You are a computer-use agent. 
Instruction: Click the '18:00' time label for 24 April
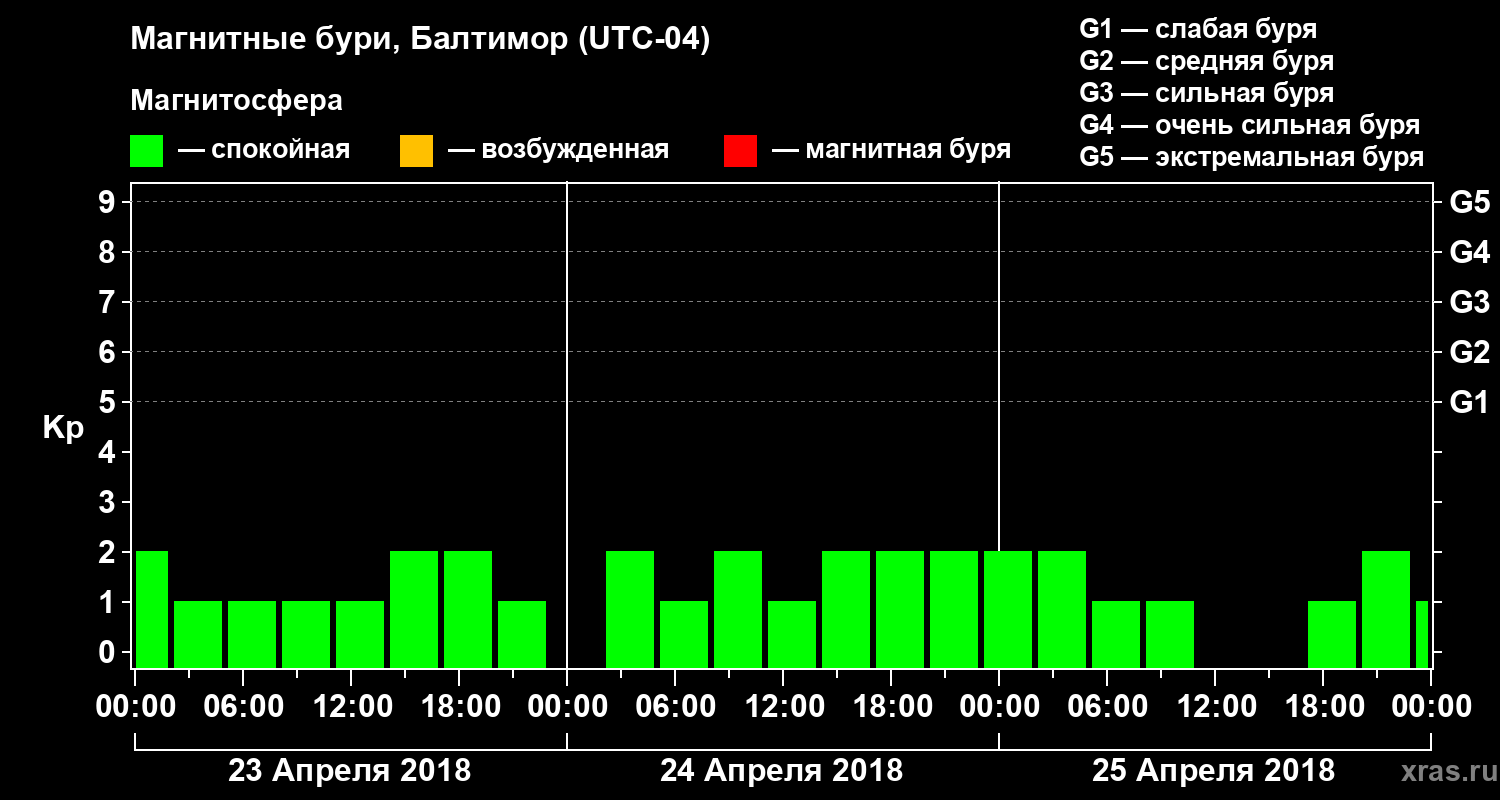tap(891, 707)
